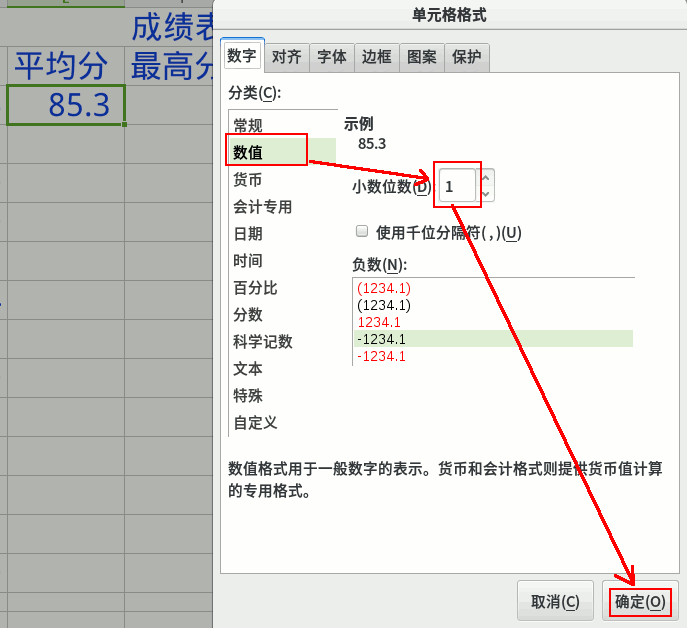Open the 保护 tab
The height and width of the screenshot is (628, 687).
pos(466,58)
